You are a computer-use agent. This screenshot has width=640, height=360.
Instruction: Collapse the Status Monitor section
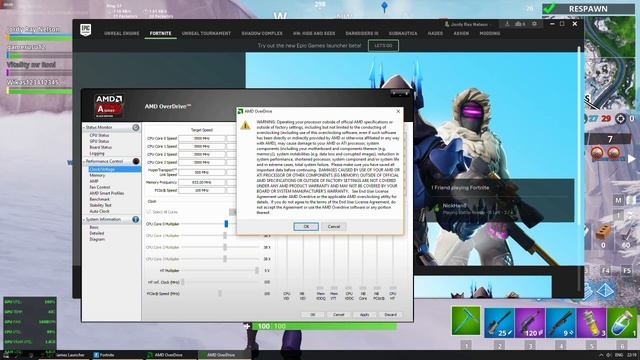pos(84,128)
